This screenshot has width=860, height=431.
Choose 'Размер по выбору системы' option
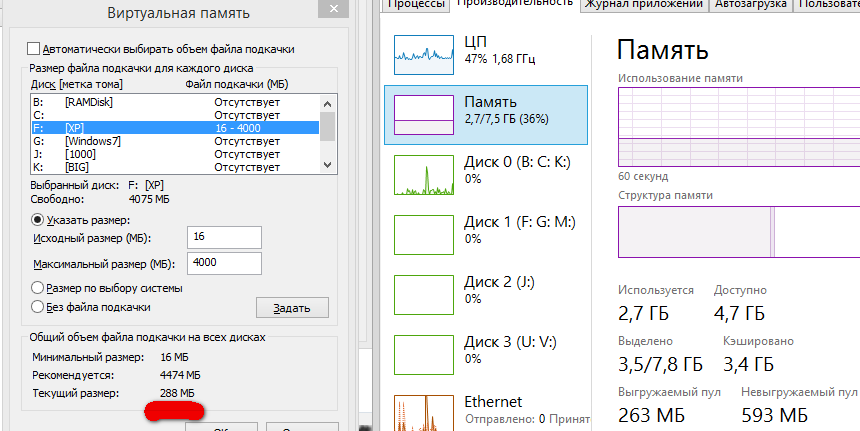pyautogui.click(x=38, y=288)
